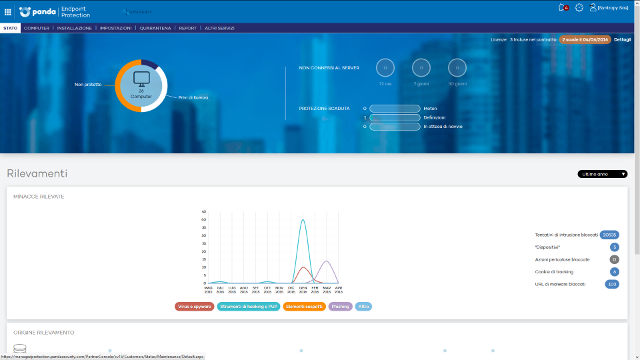The height and width of the screenshot is (360, 640).
Task: Open the COMPUTER tab
Action: (x=37, y=28)
